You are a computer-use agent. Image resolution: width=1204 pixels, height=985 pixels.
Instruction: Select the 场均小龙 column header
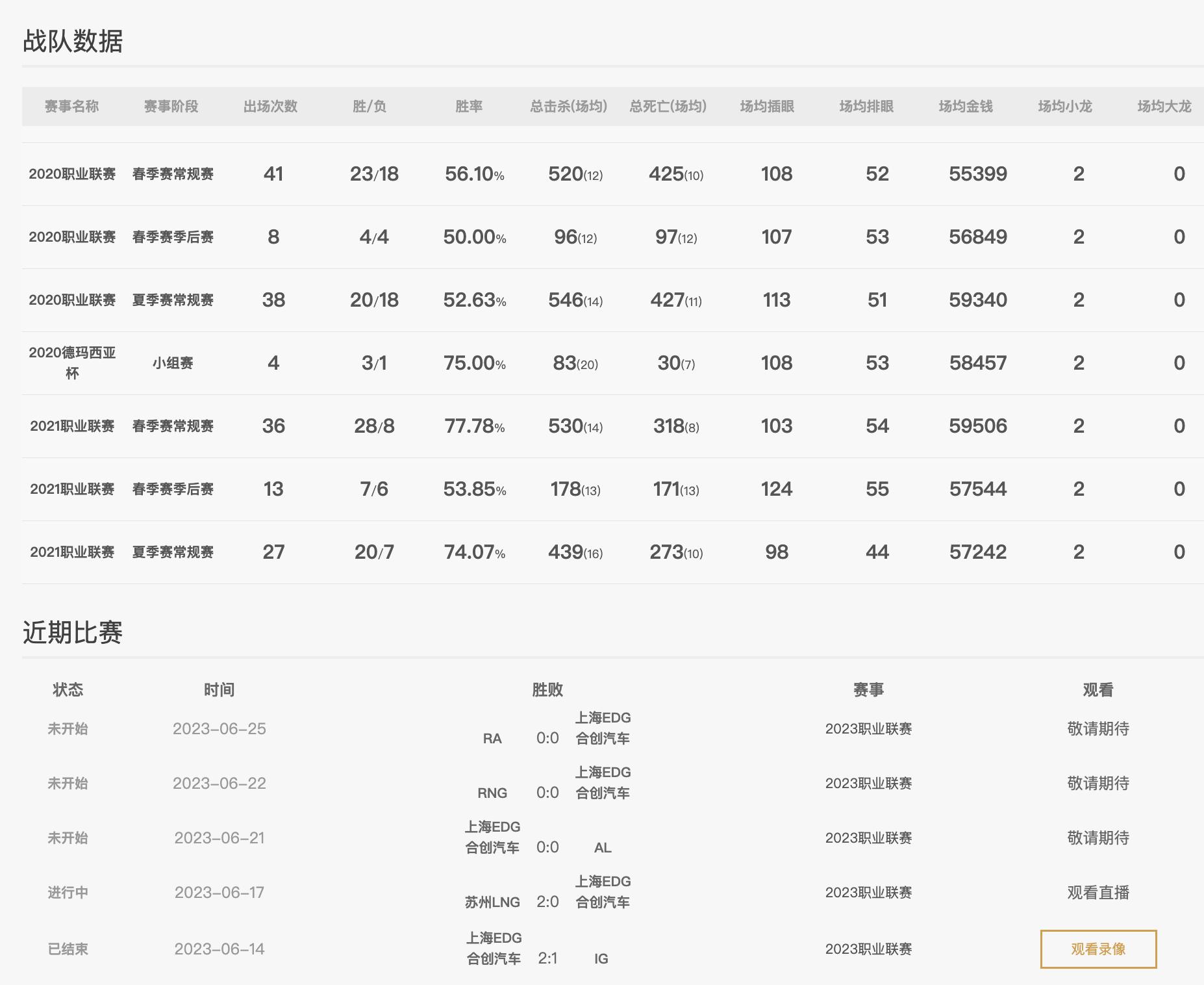click(1065, 107)
